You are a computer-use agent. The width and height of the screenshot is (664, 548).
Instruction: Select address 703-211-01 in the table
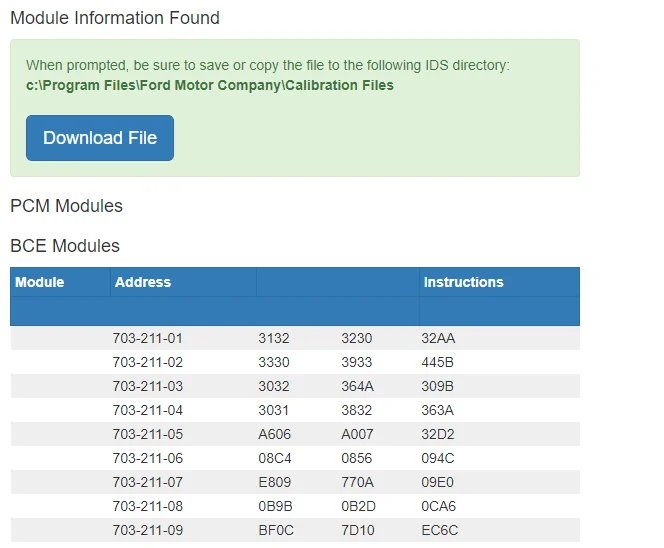tap(148, 338)
